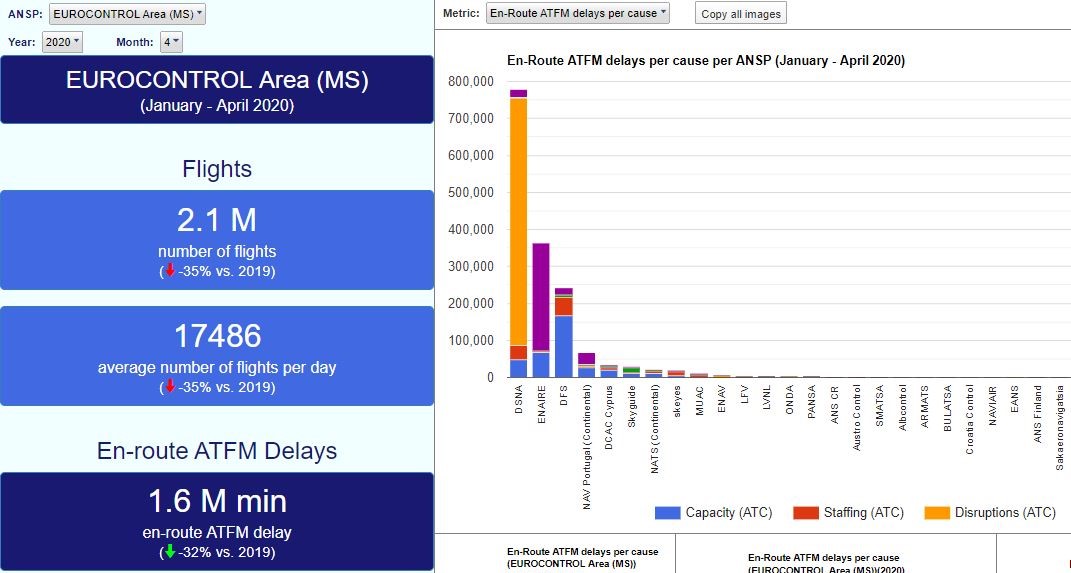Viewport: 1071px width, 573px height.
Task: Click the red down arrow under number of flights
Action: (170, 270)
